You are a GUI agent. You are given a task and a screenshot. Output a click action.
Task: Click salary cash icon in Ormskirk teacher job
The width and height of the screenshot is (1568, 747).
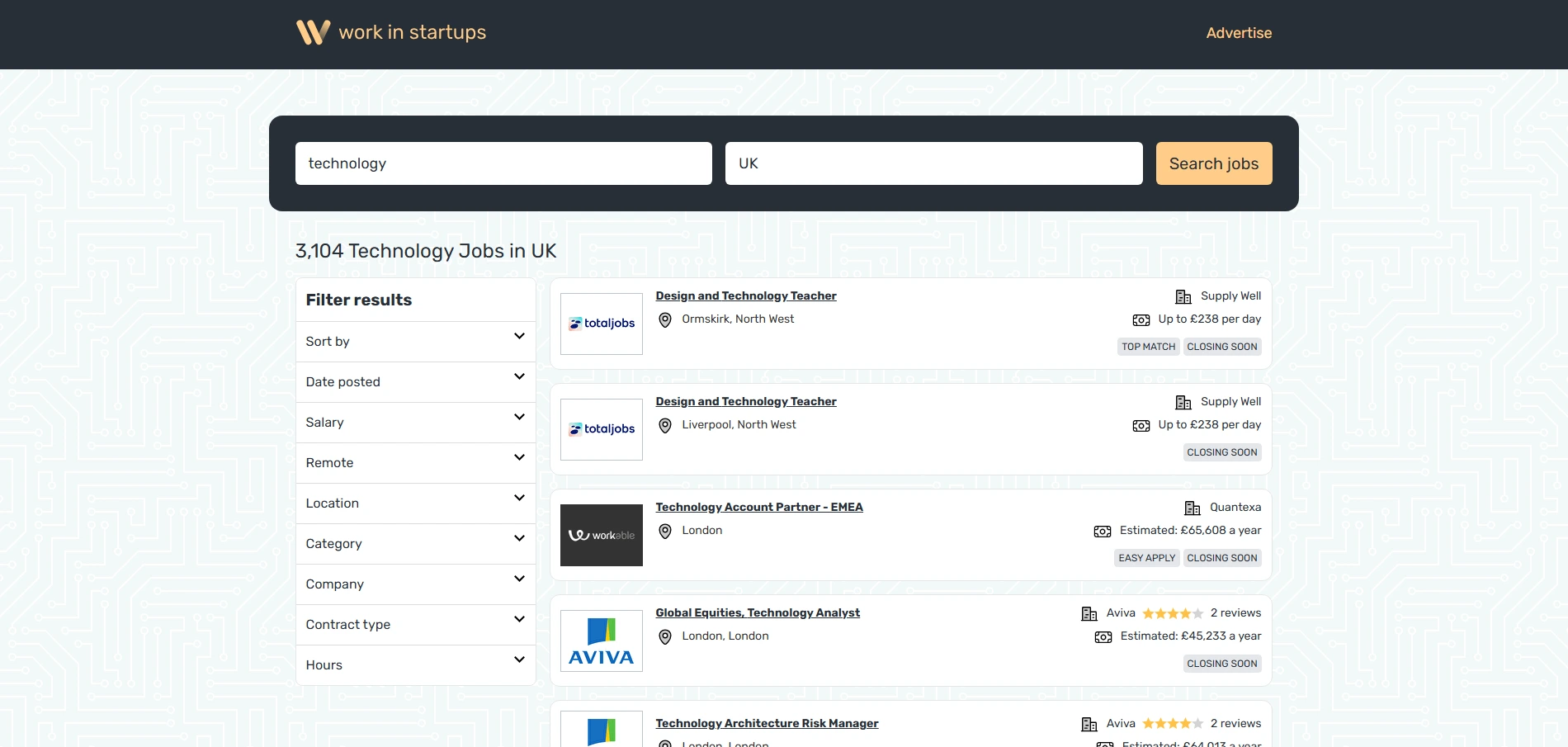1141,319
